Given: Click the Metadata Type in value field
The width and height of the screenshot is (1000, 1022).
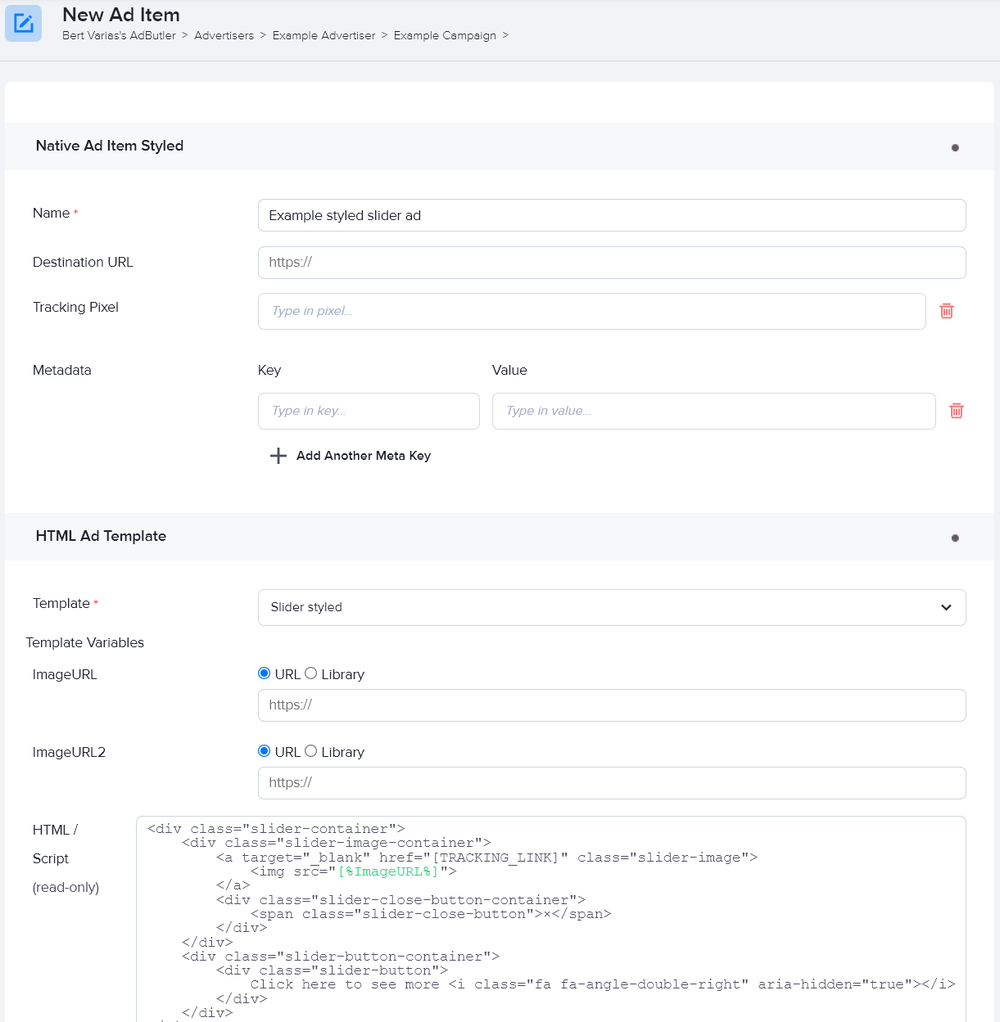Looking at the screenshot, I should pyautogui.click(x=714, y=411).
